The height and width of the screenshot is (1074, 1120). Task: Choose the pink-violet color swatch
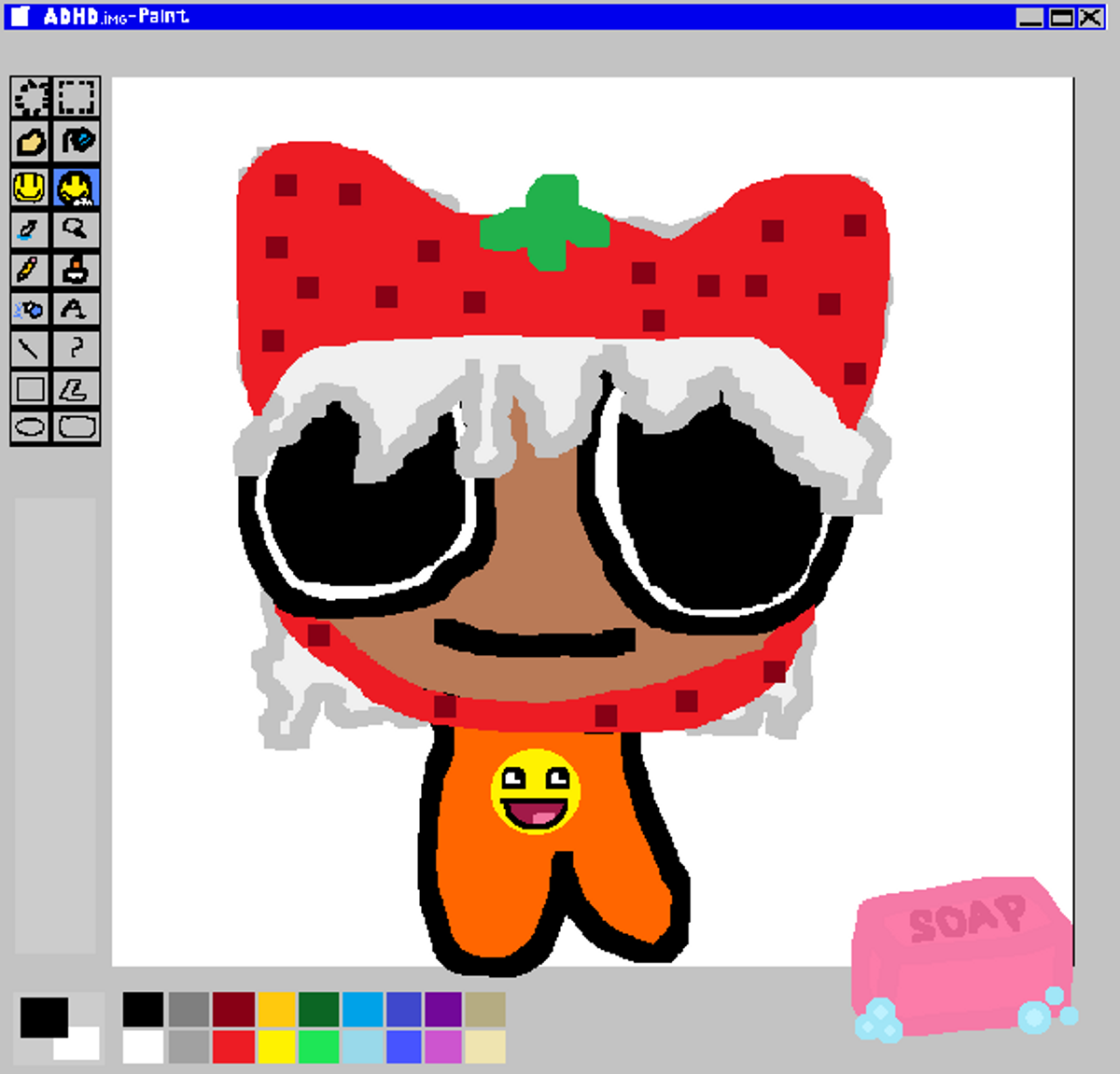[443, 1046]
